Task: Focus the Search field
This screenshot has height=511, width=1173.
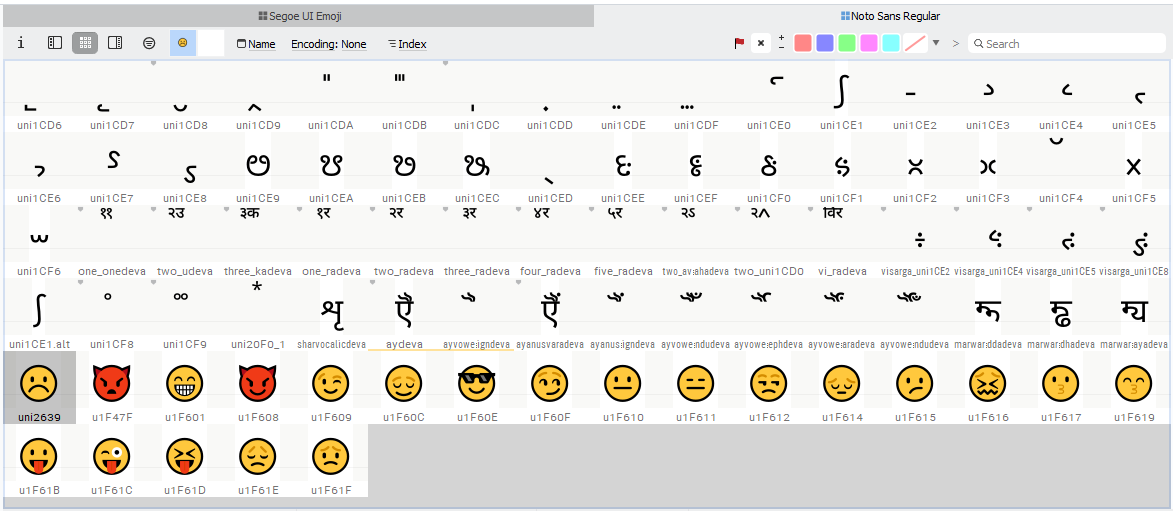Action: click(x=1067, y=43)
